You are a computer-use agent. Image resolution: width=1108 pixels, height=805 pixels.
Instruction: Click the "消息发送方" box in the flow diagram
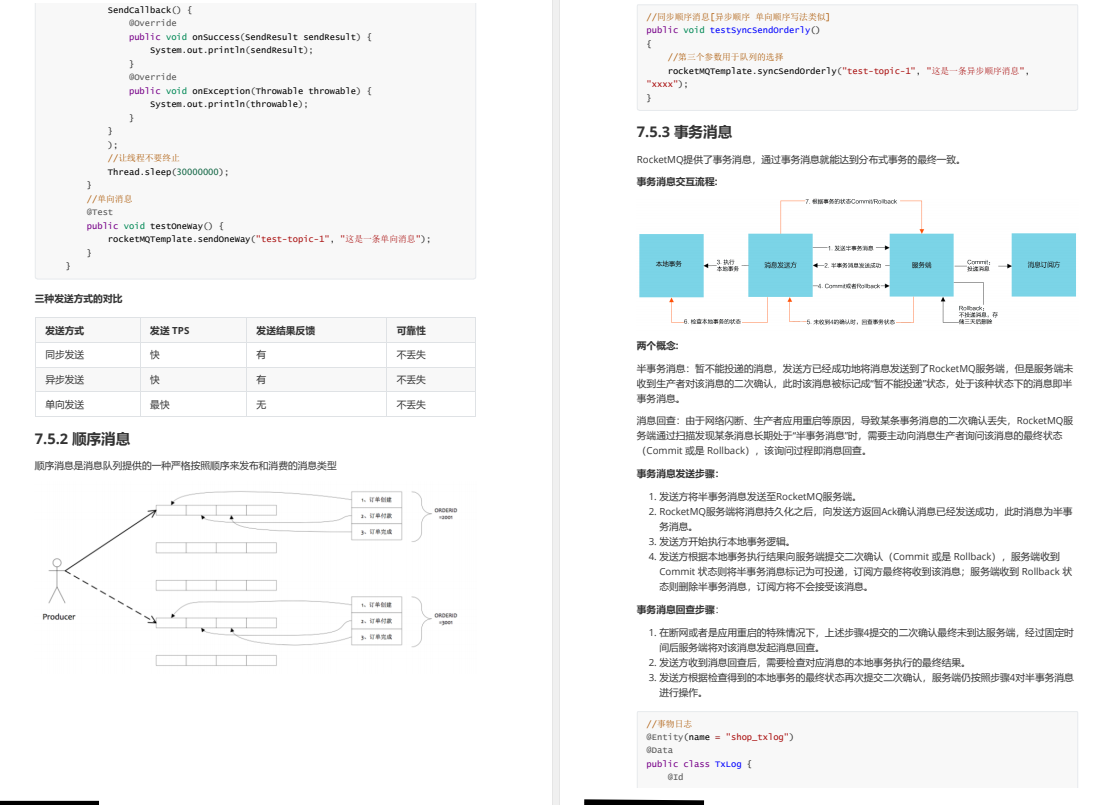pyautogui.click(x=780, y=265)
